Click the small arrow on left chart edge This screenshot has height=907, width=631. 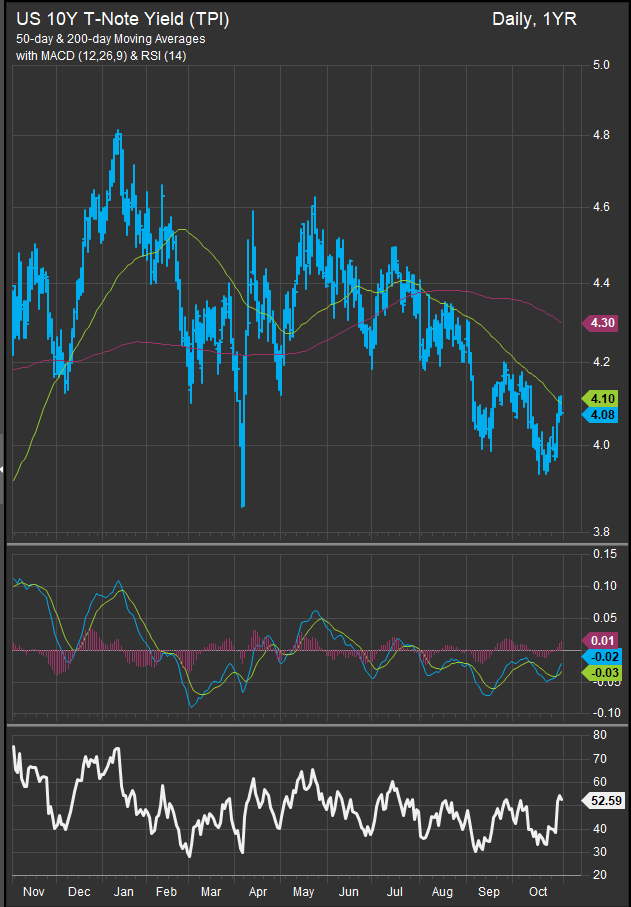(x=3, y=468)
